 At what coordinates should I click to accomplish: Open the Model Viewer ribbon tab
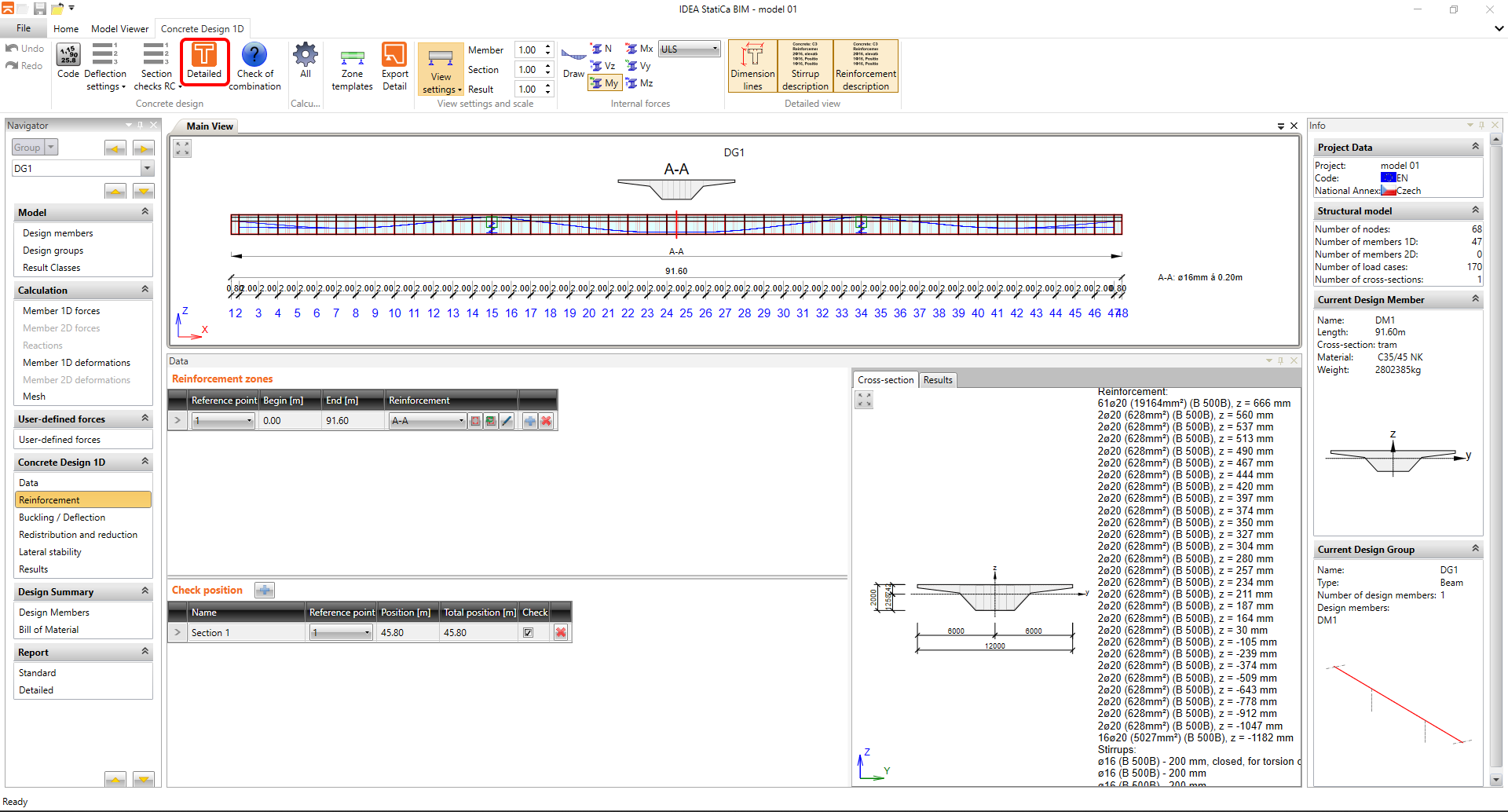(x=119, y=29)
